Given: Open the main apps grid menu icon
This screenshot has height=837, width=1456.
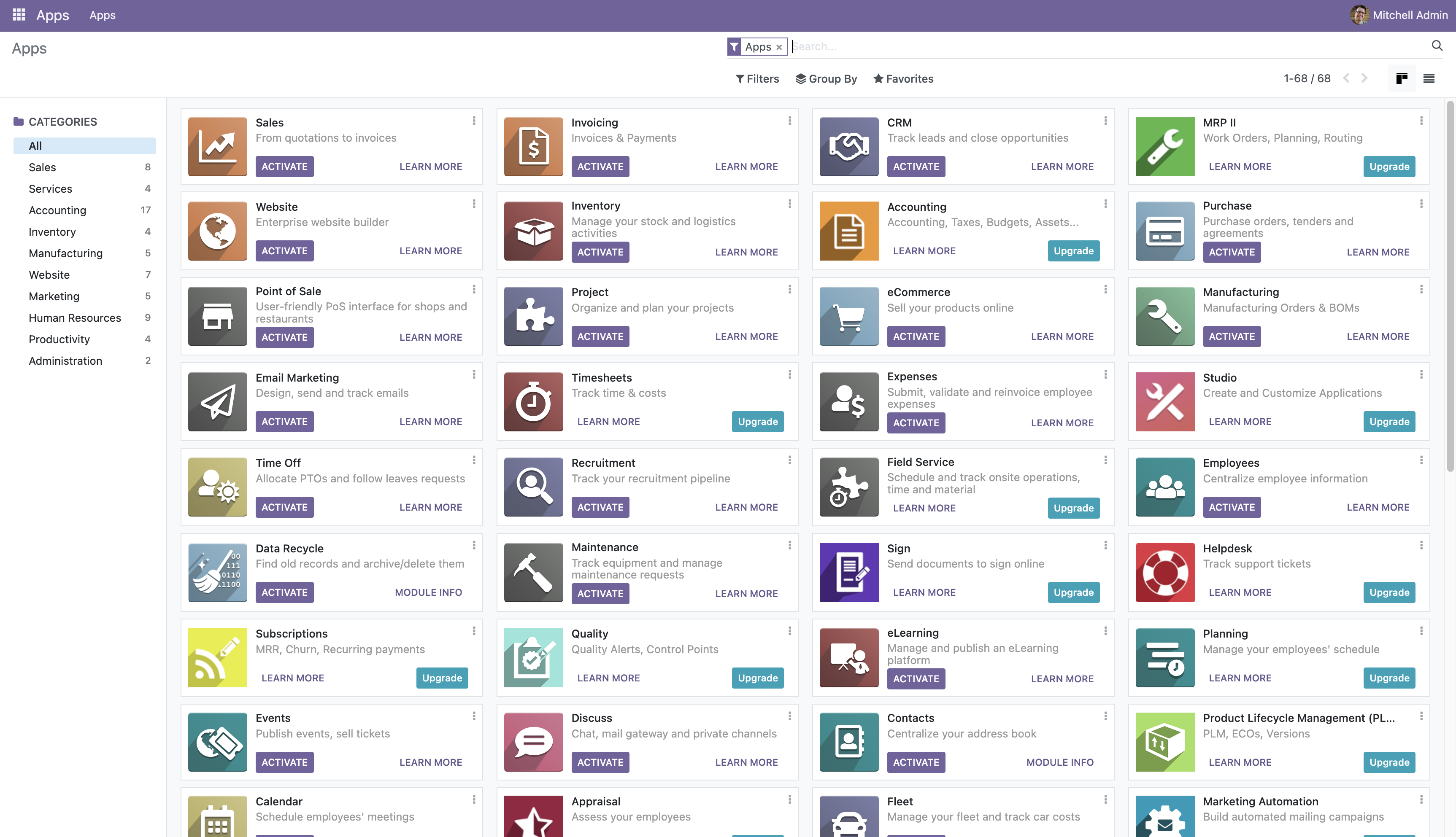Looking at the screenshot, I should [x=19, y=15].
